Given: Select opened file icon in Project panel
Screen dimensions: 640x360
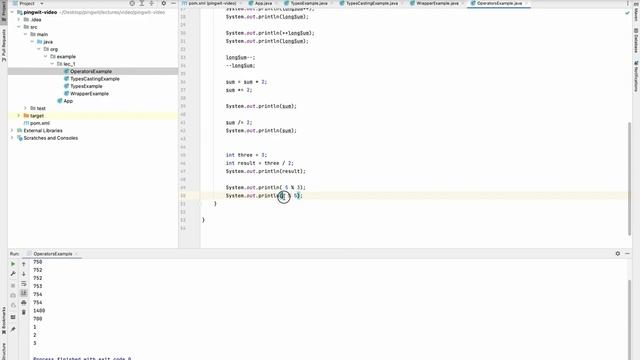Looking at the screenshot, I should [132, 3].
